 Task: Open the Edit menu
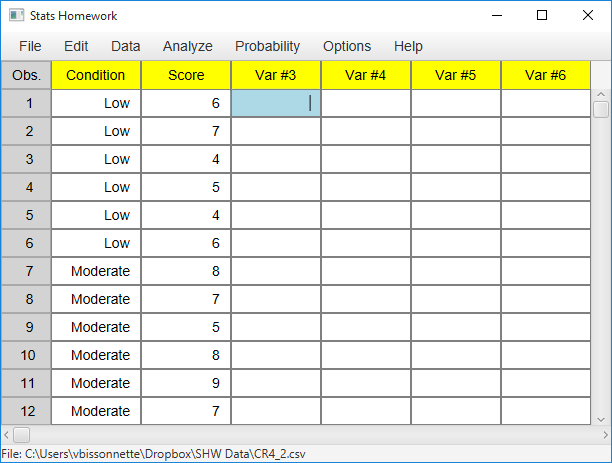click(x=76, y=46)
